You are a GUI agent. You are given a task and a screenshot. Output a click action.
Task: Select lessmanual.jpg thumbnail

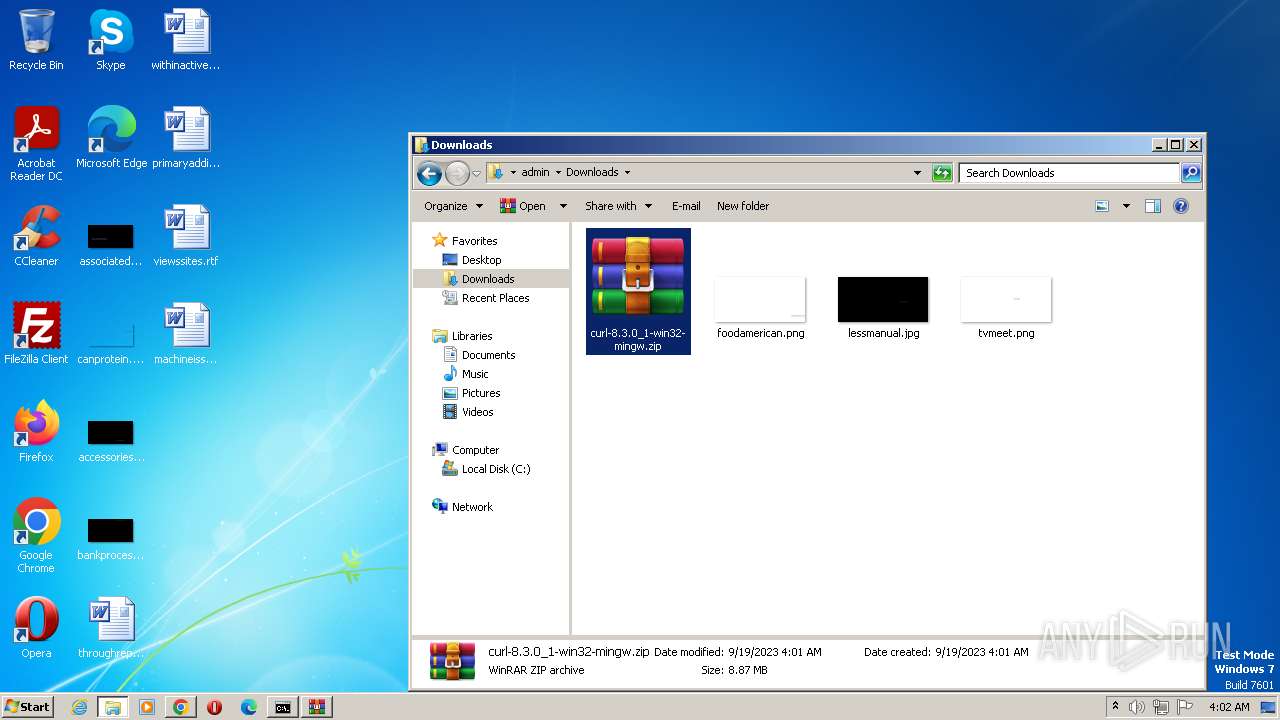(x=883, y=300)
